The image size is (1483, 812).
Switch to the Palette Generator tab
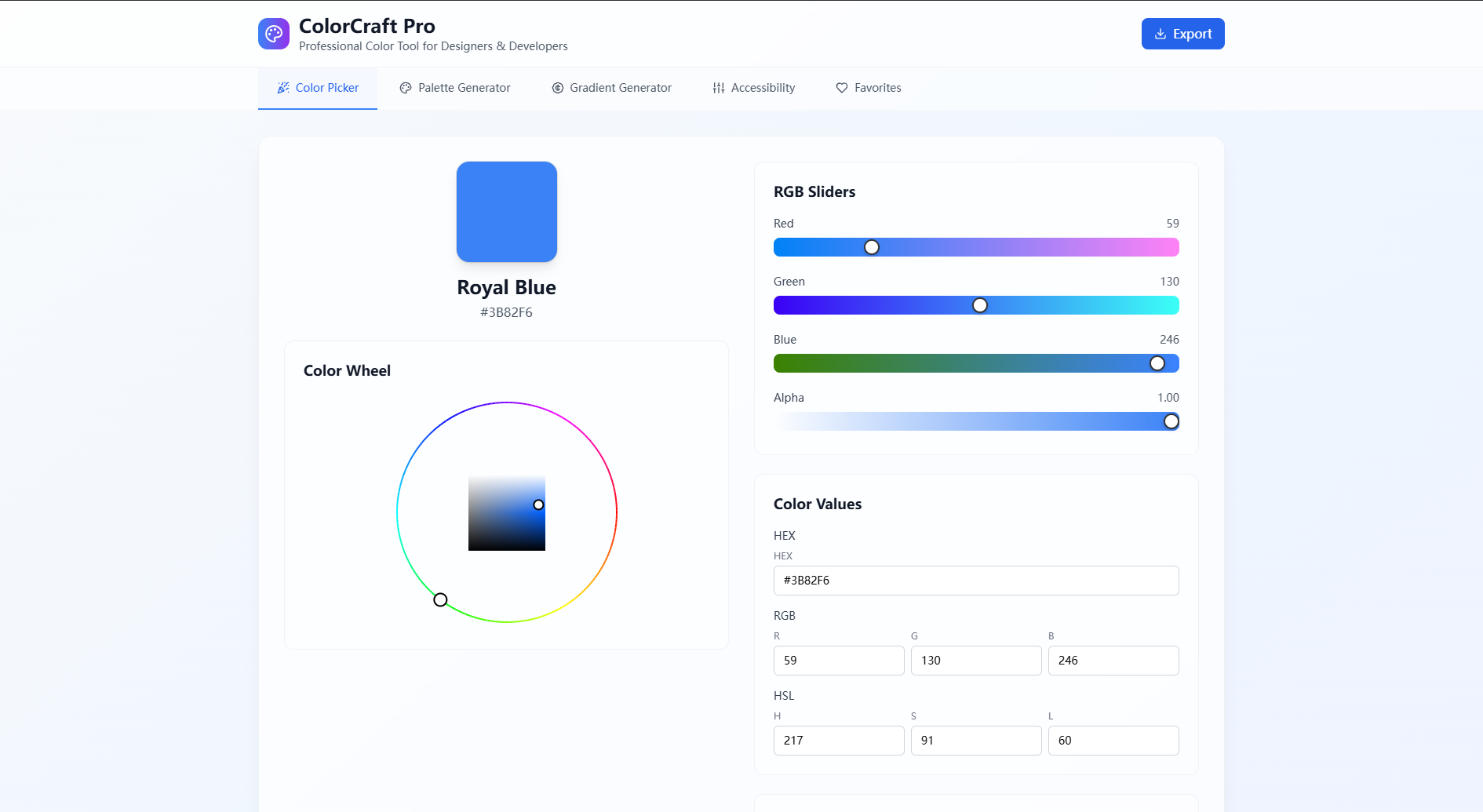454,87
